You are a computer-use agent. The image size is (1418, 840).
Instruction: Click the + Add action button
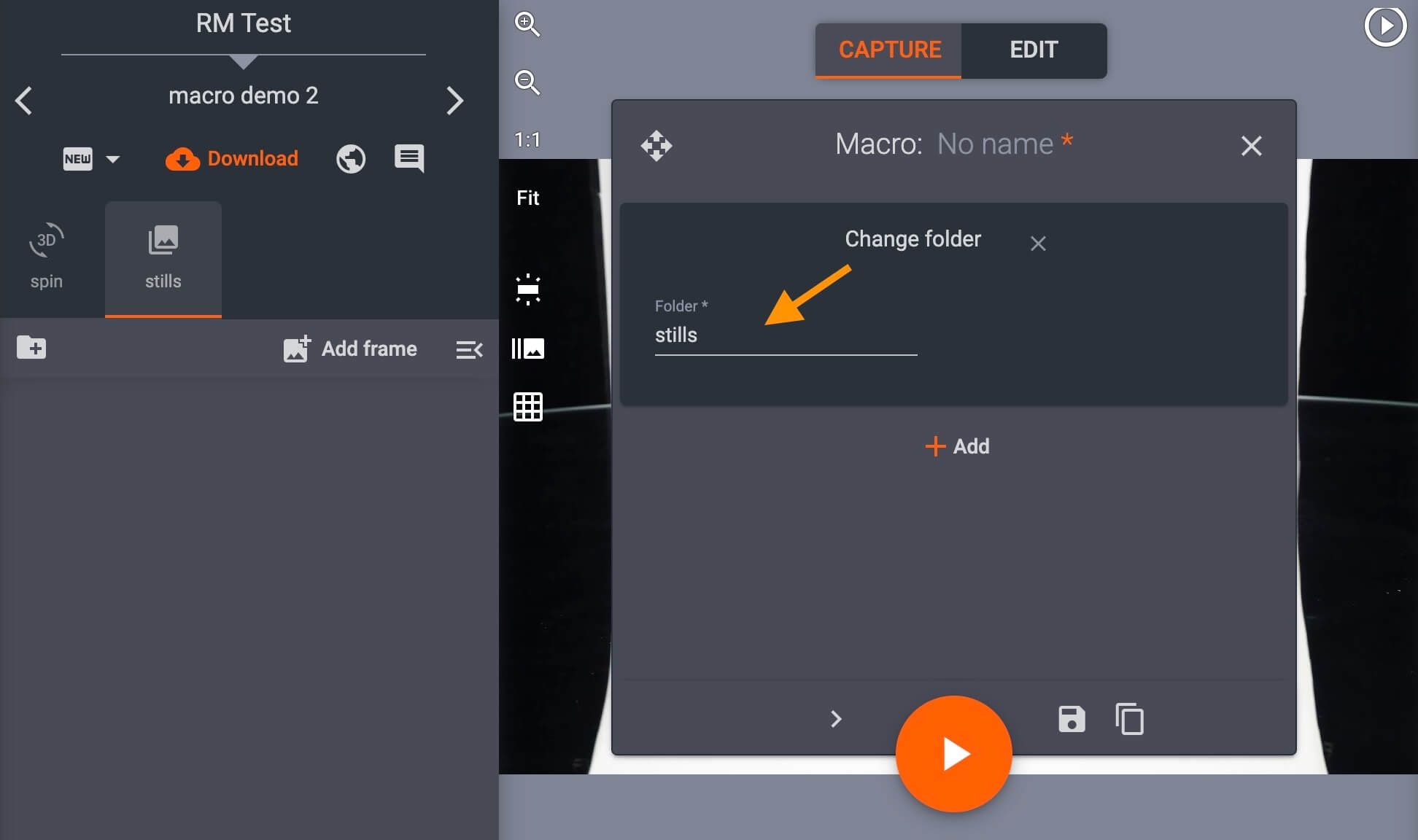(953, 446)
